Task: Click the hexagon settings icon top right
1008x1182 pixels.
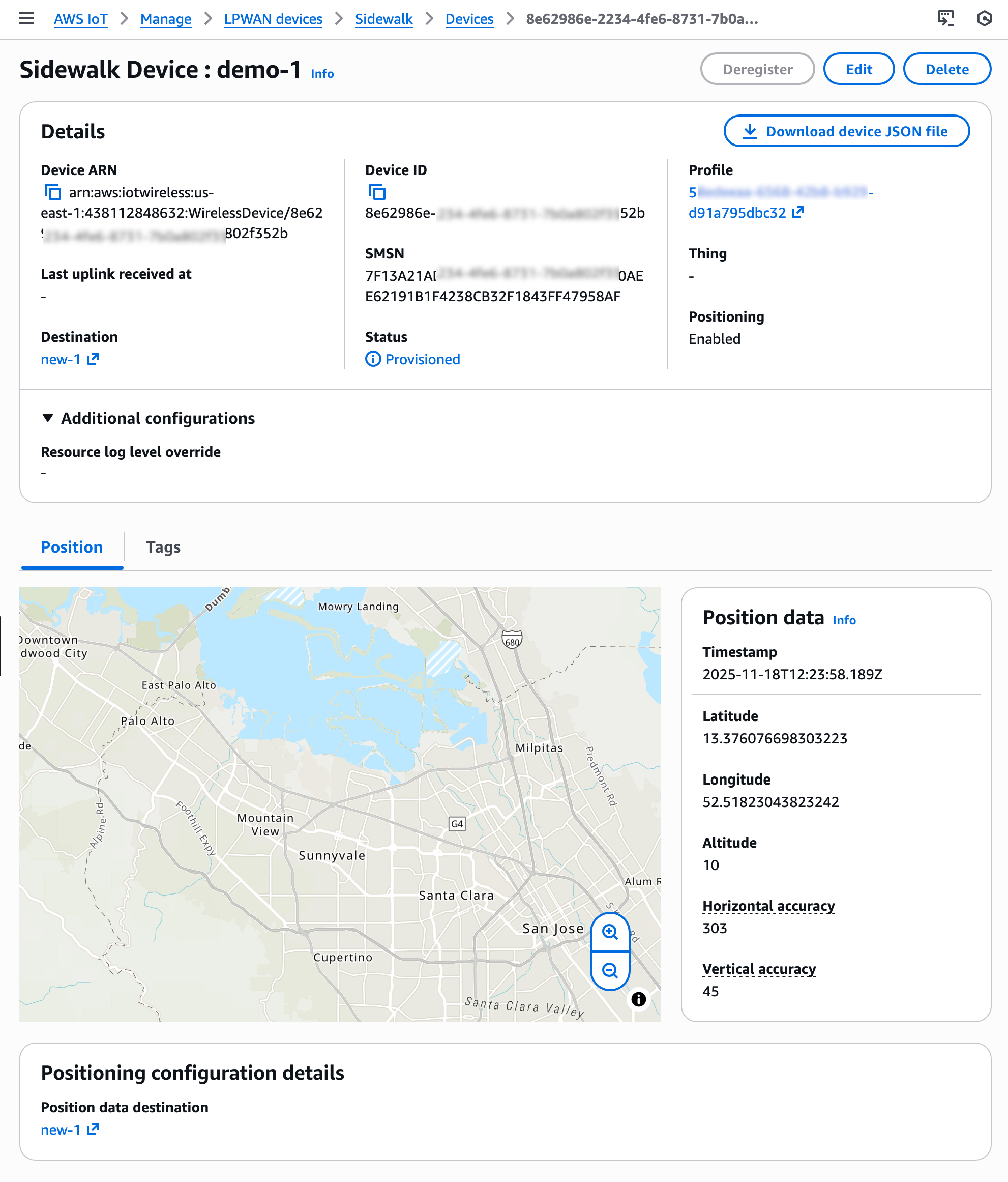Action: 984,19
